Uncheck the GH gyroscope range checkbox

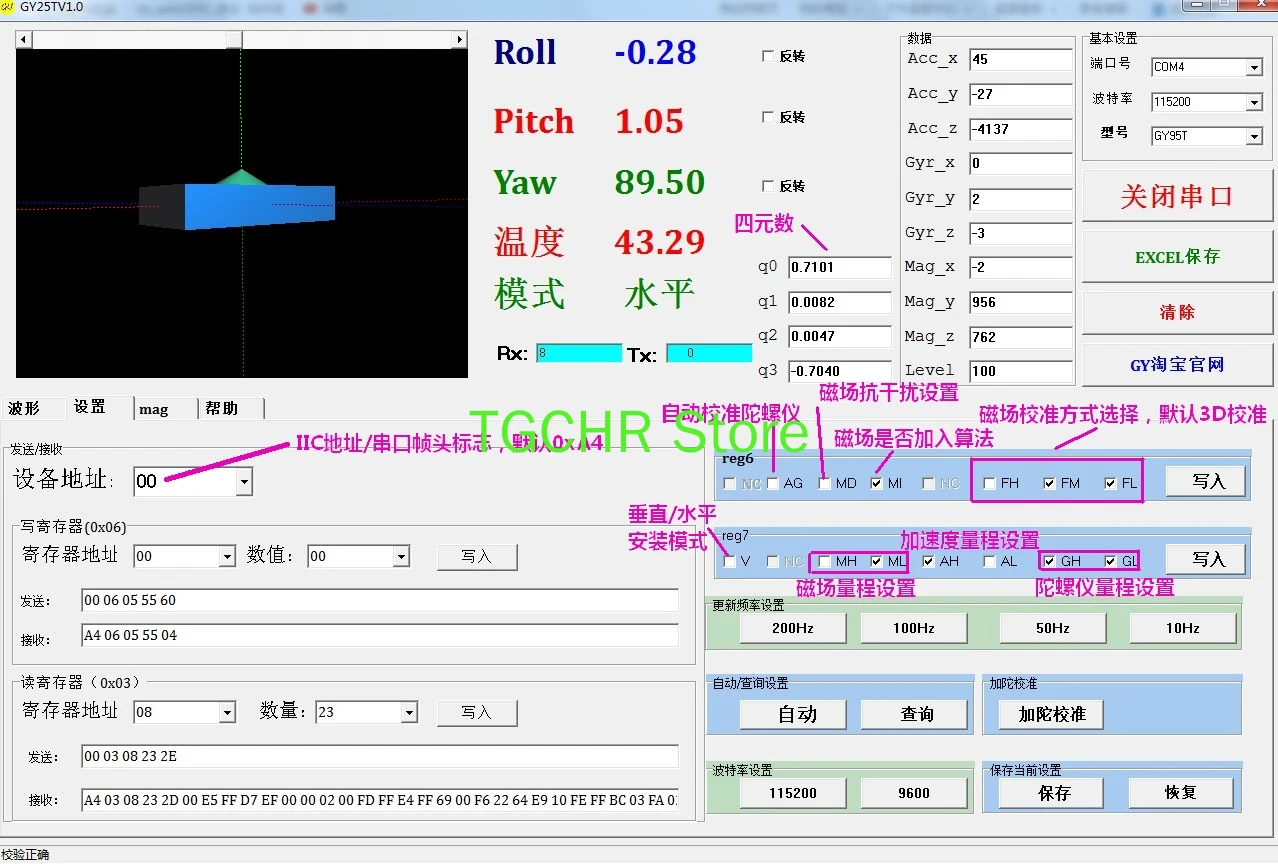pos(1049,562)
